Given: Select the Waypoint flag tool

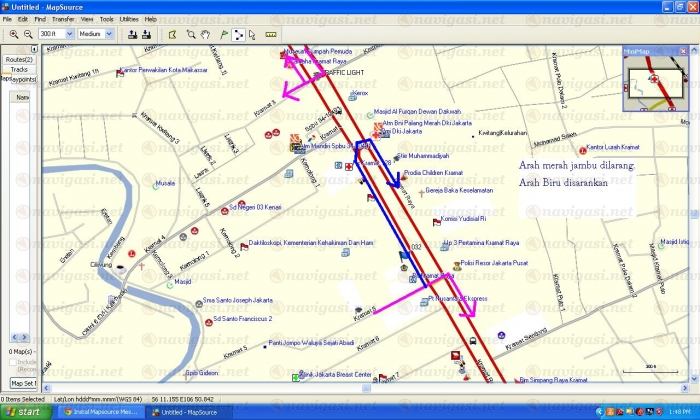Looking at the screenshot, I should click(x=221, y=34).
